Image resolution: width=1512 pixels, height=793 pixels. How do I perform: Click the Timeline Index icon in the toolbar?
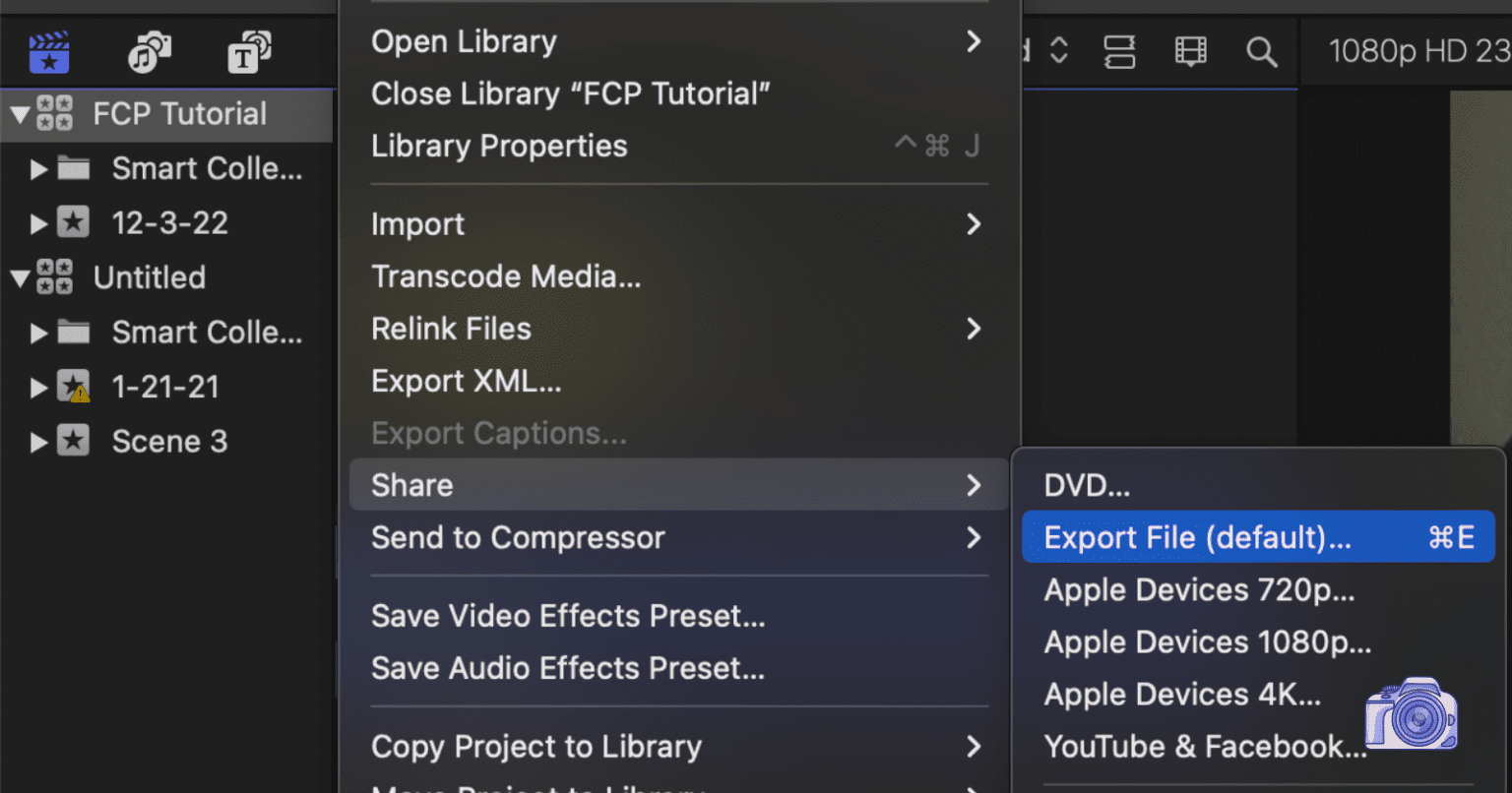pyautogui.click(x=1119, y=51)
